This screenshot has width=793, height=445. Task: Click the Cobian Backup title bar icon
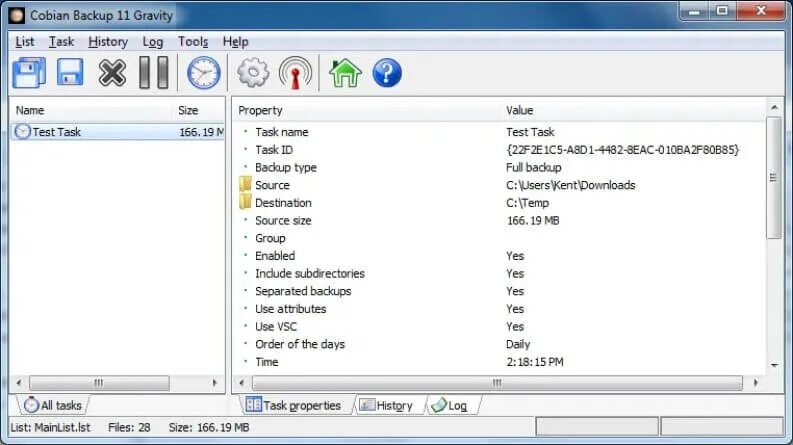tap(17, 15)
